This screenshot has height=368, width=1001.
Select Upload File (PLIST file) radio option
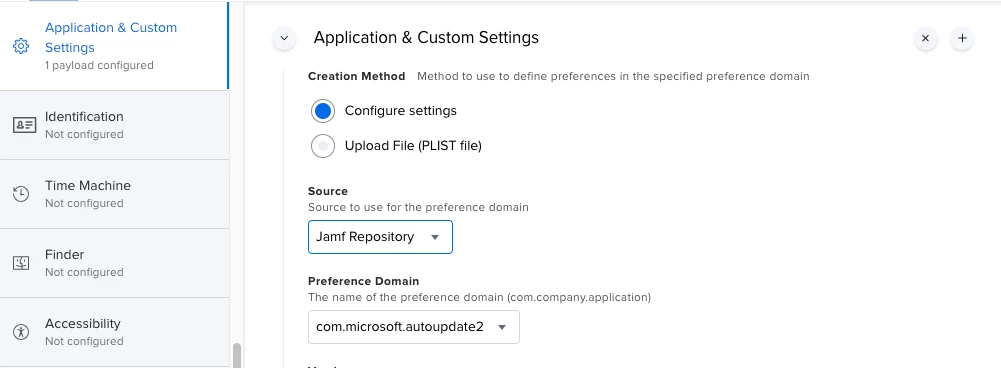323,146
